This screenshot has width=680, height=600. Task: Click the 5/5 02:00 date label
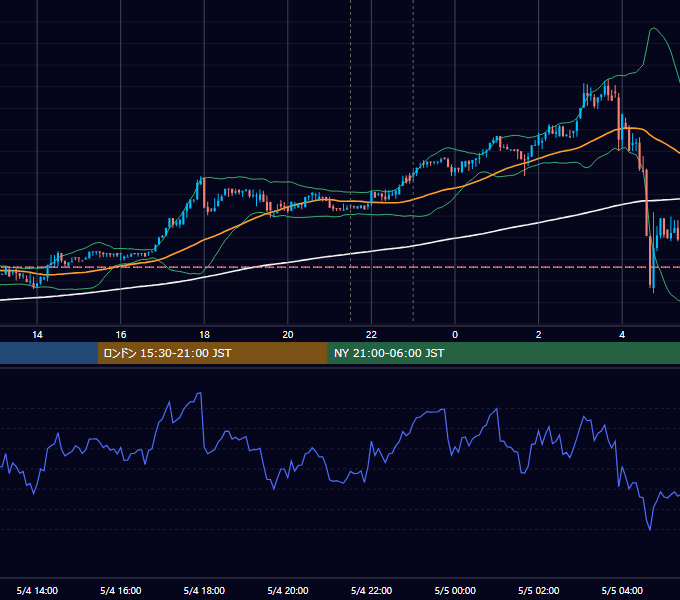(x=539, y=590)
